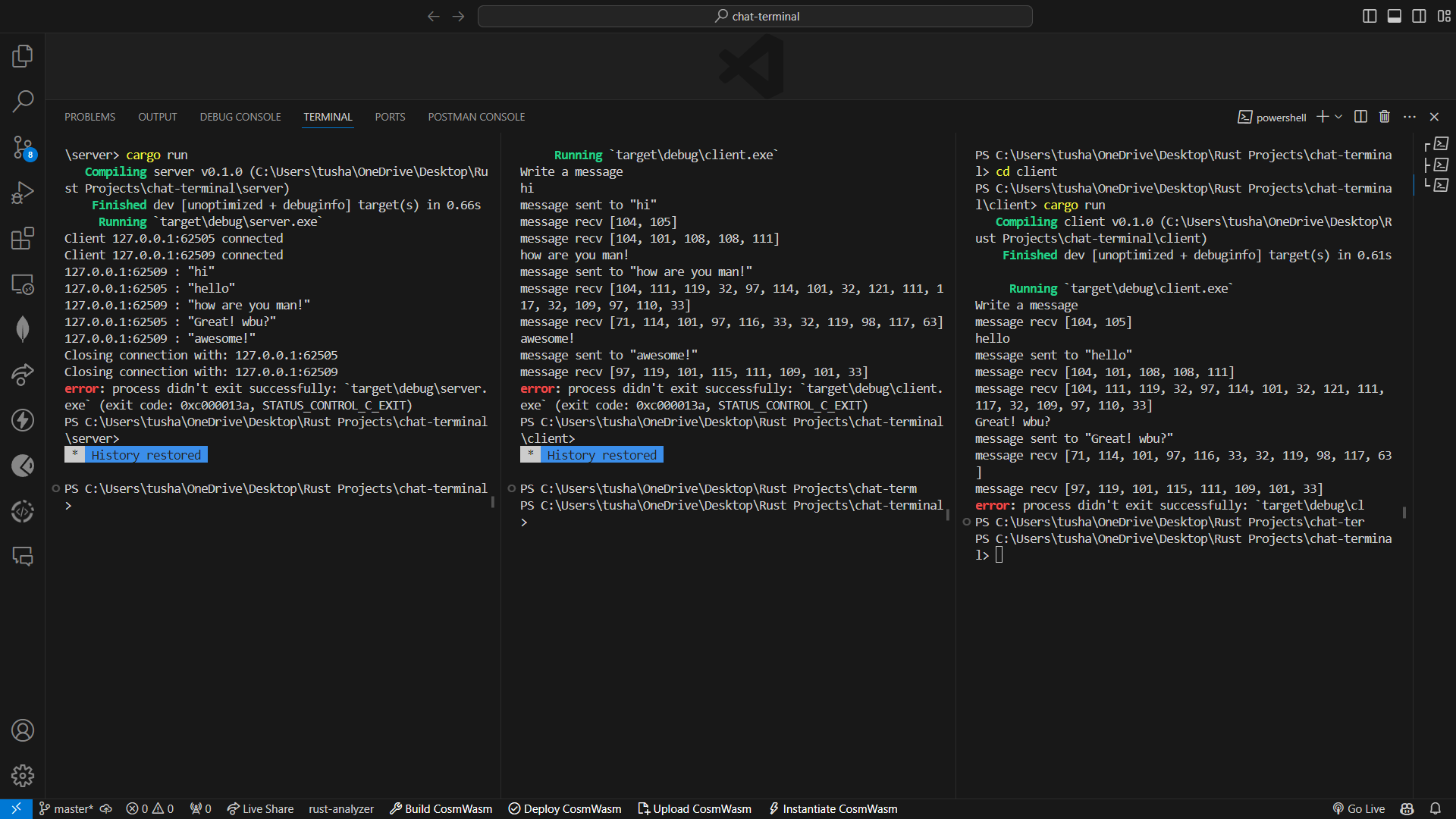Toggle the primary side bar layout button
The height and width of the screenshot is (819, 1456).
tap(1370, 16)
